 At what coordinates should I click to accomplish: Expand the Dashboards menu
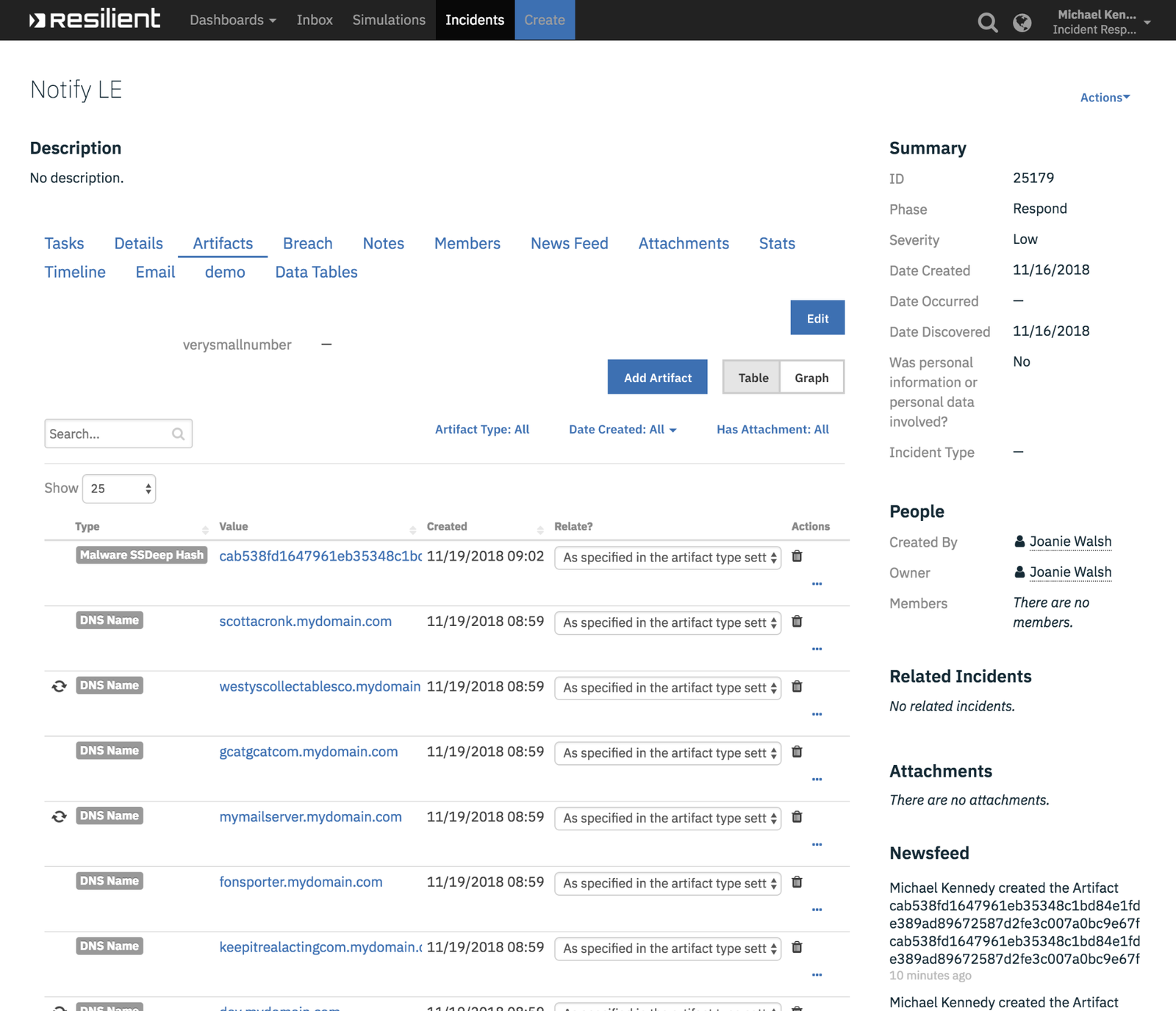(233, 20)
